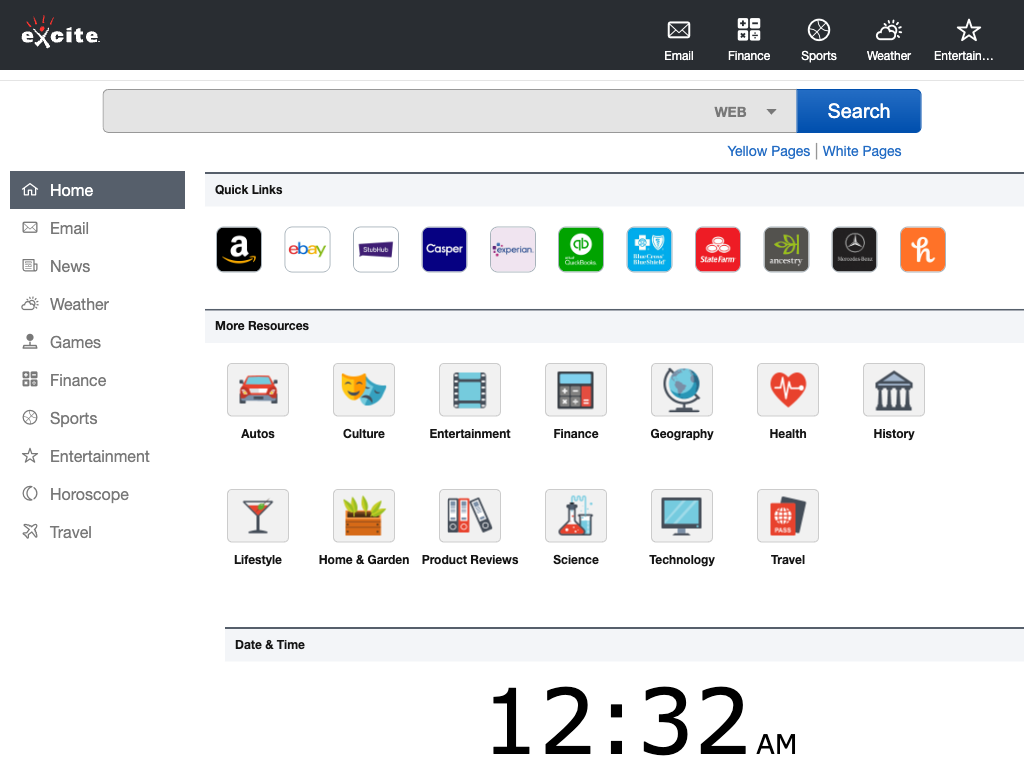Click inside the search text field
The image size is (1024, 768).
pyautogui.click(x=400, y=111)
